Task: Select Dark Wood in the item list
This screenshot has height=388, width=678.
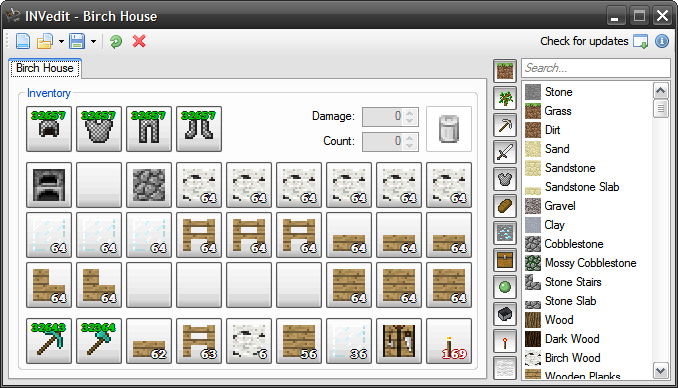Action: (x=588, y=339)
